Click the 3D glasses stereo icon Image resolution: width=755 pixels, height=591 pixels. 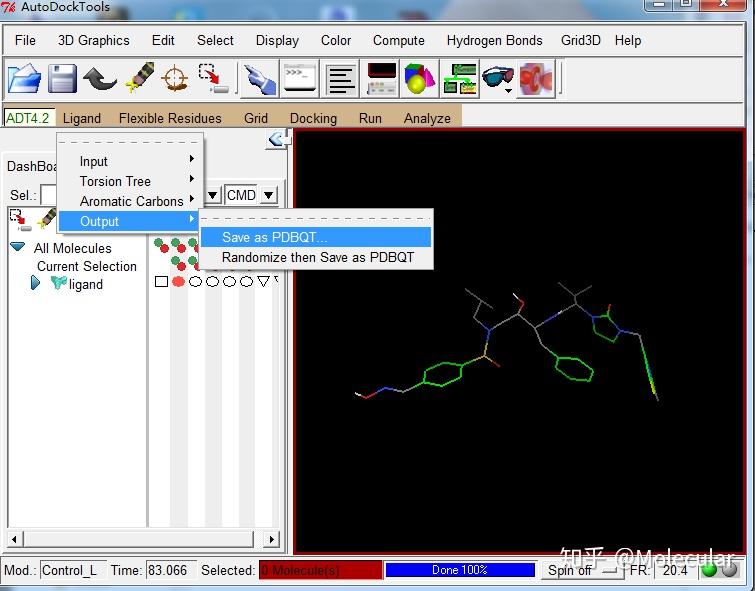pos(497,78)
